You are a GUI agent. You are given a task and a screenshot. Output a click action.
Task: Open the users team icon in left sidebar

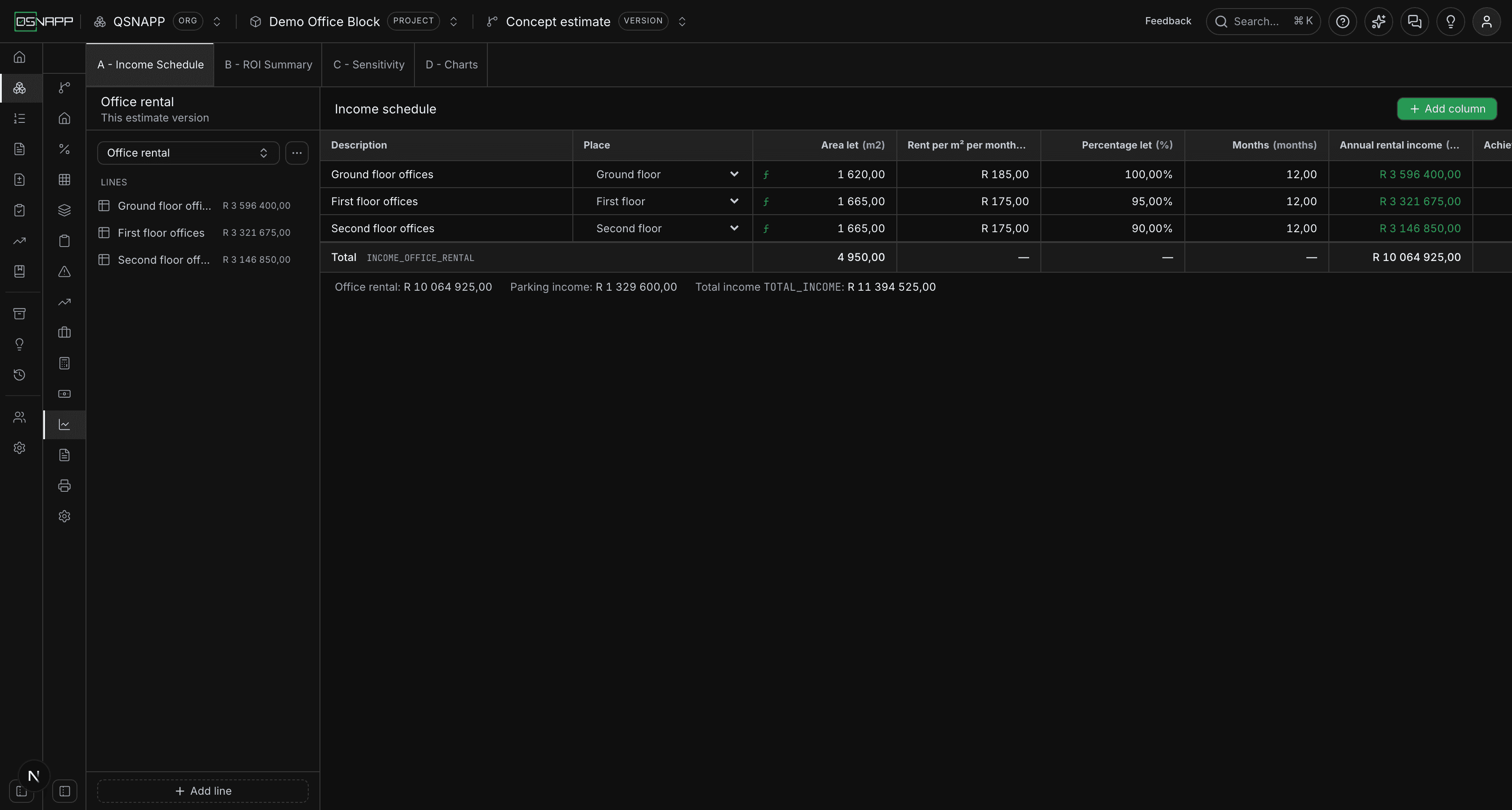[x=19, y=417]
